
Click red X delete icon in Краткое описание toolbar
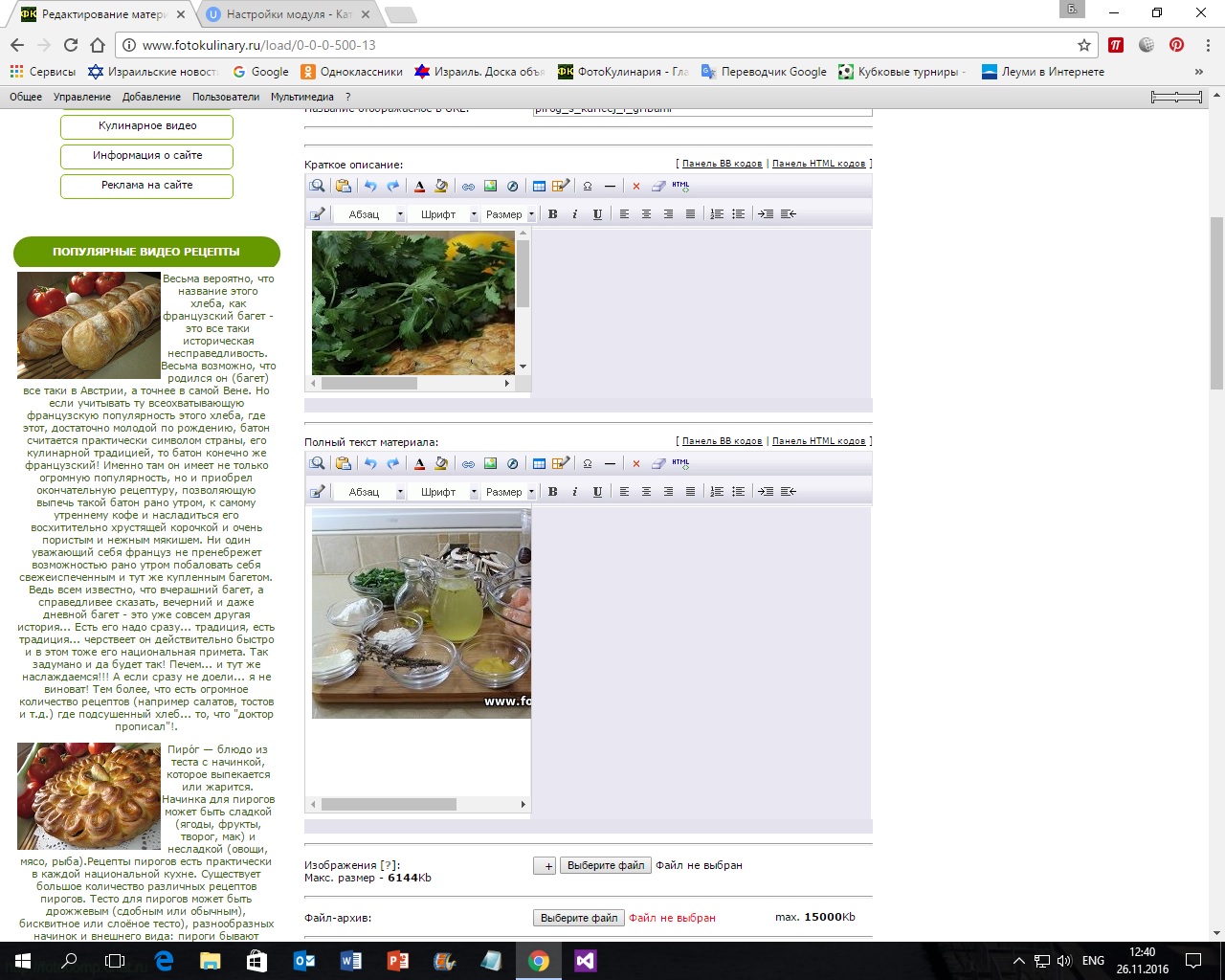[x=636, y=186]
